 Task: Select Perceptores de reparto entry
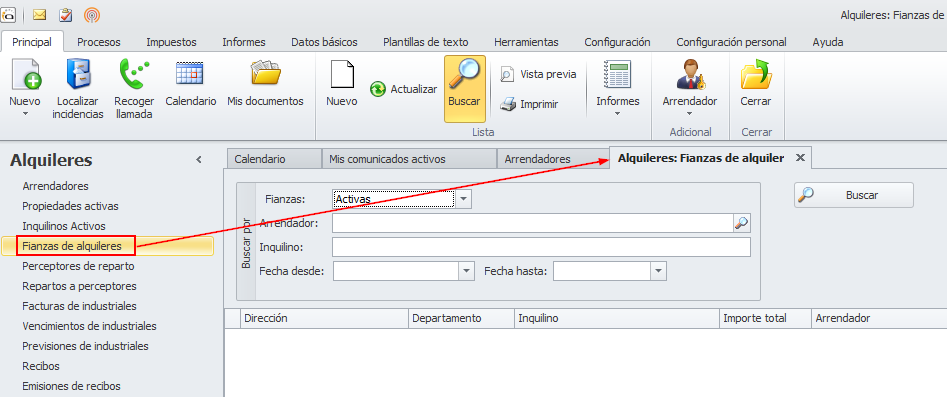tap(79, 266)
